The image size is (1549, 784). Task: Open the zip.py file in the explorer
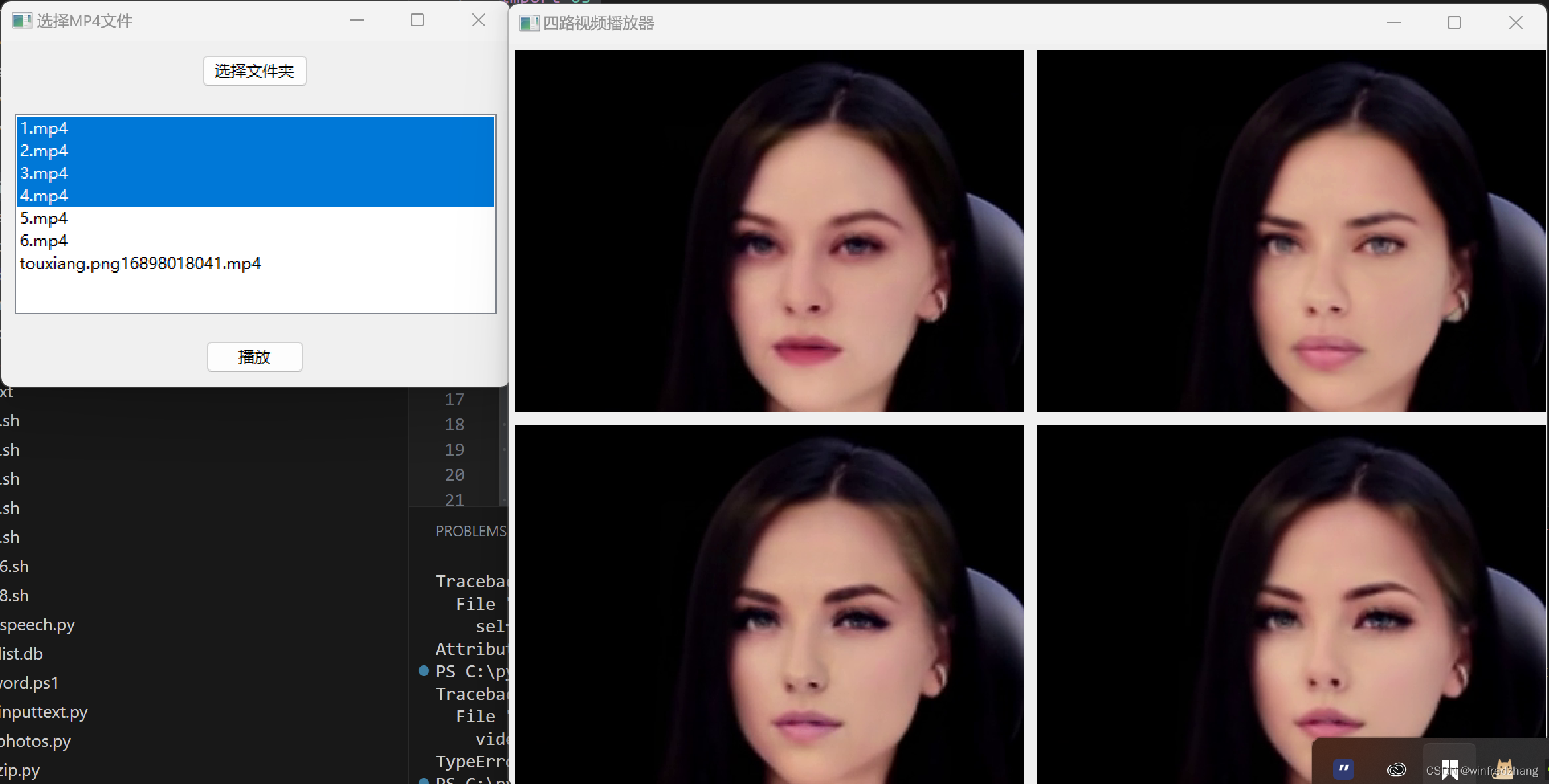point(21,771)
